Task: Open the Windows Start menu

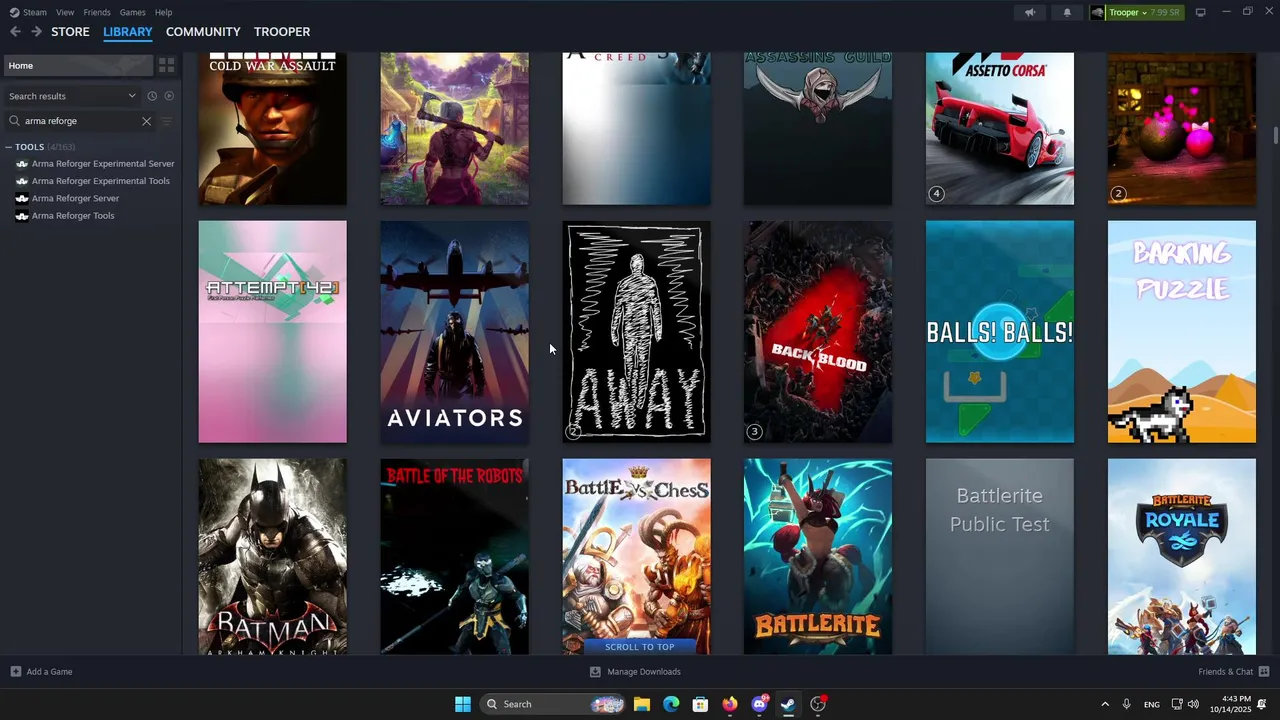Action: pyautogui.click(x=463, y=704)
